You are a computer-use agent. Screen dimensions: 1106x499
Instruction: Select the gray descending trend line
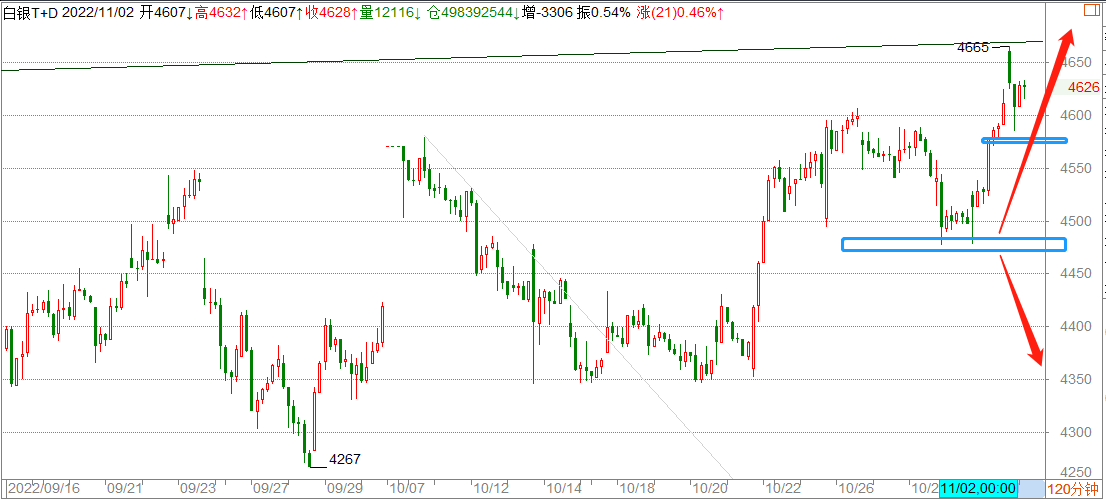click(x=578, y=307)
